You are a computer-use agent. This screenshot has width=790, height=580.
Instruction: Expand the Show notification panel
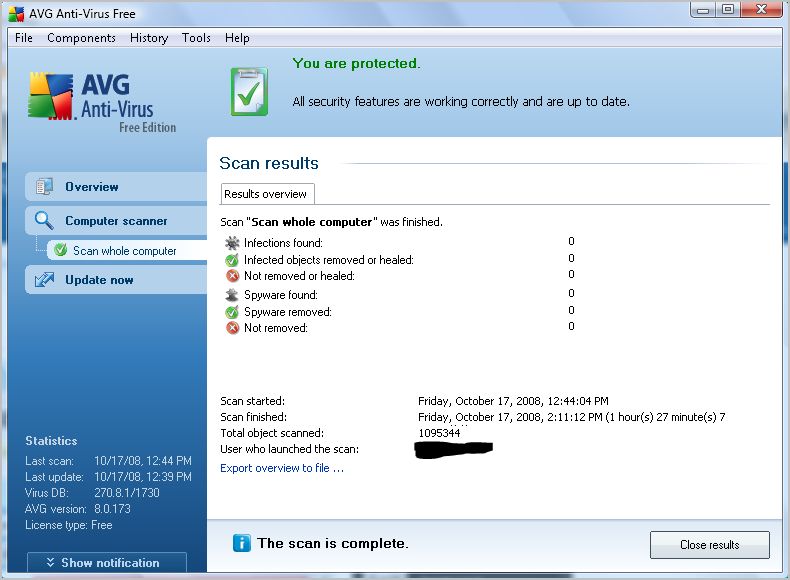[107, 562]
